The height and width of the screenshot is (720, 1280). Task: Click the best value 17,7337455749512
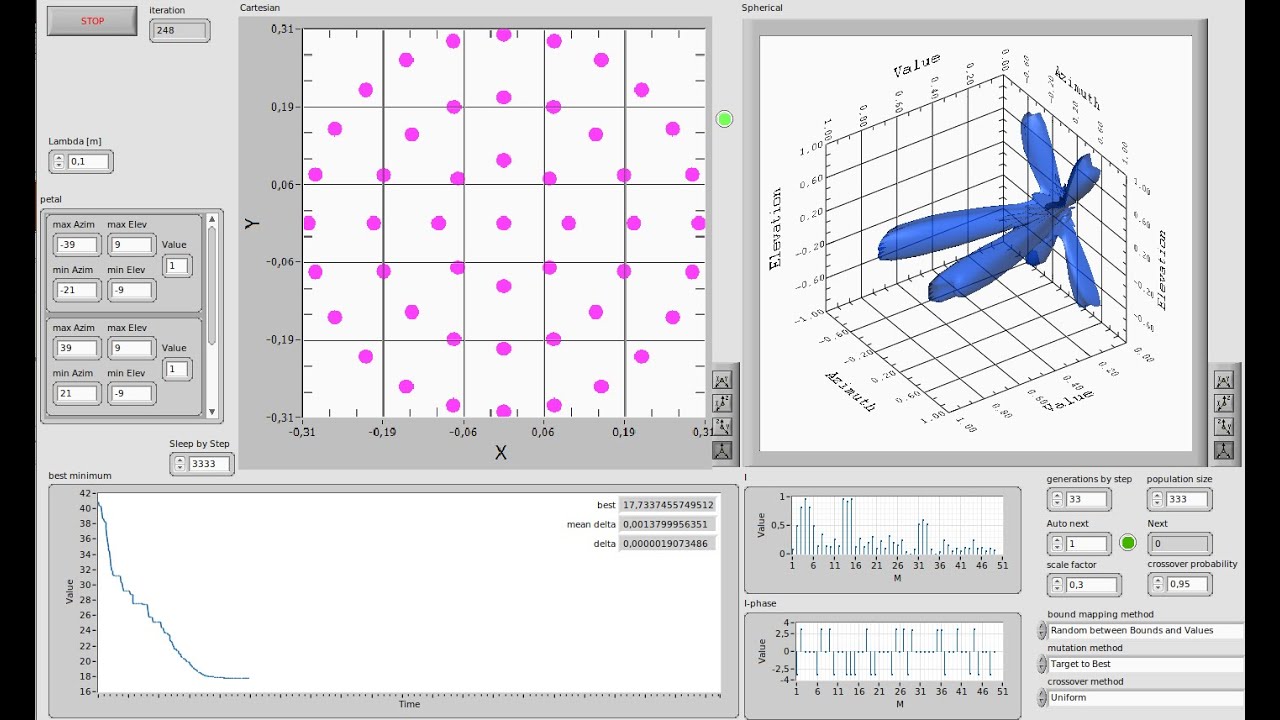668,505
